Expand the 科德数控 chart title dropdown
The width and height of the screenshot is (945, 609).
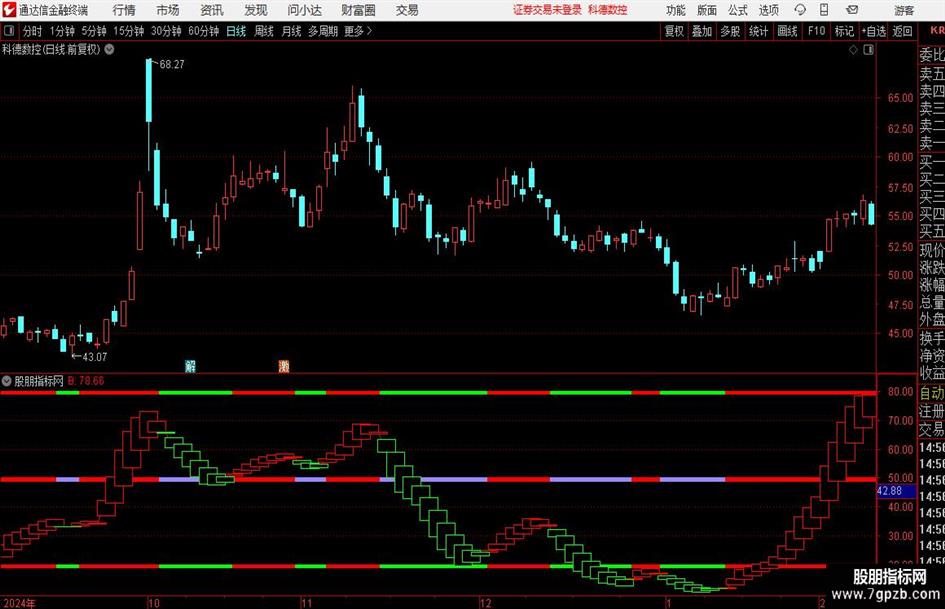109,49
